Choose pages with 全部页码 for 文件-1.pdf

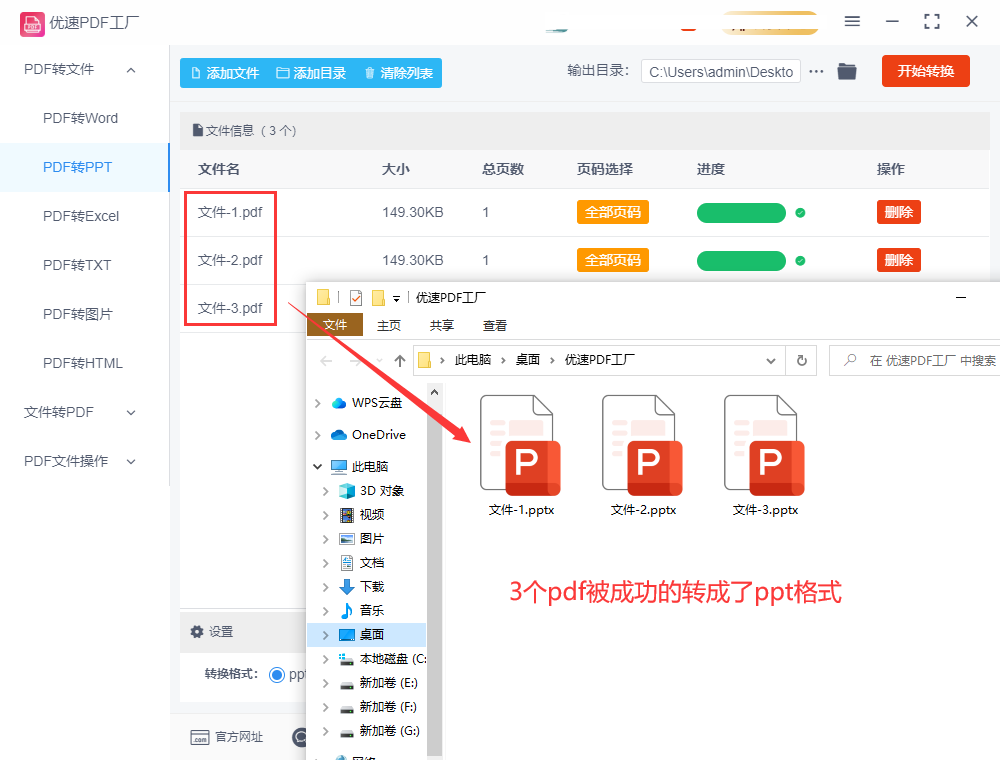point(612,212)
